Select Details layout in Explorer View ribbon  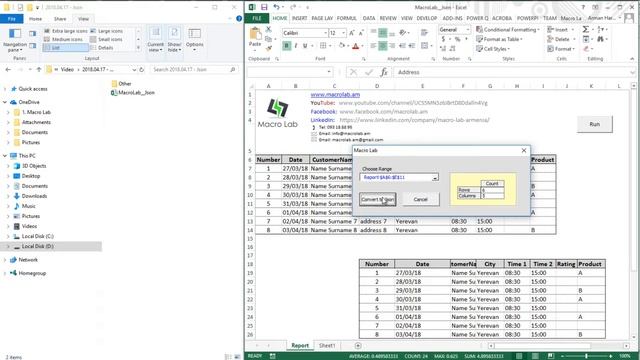[101, 48]
